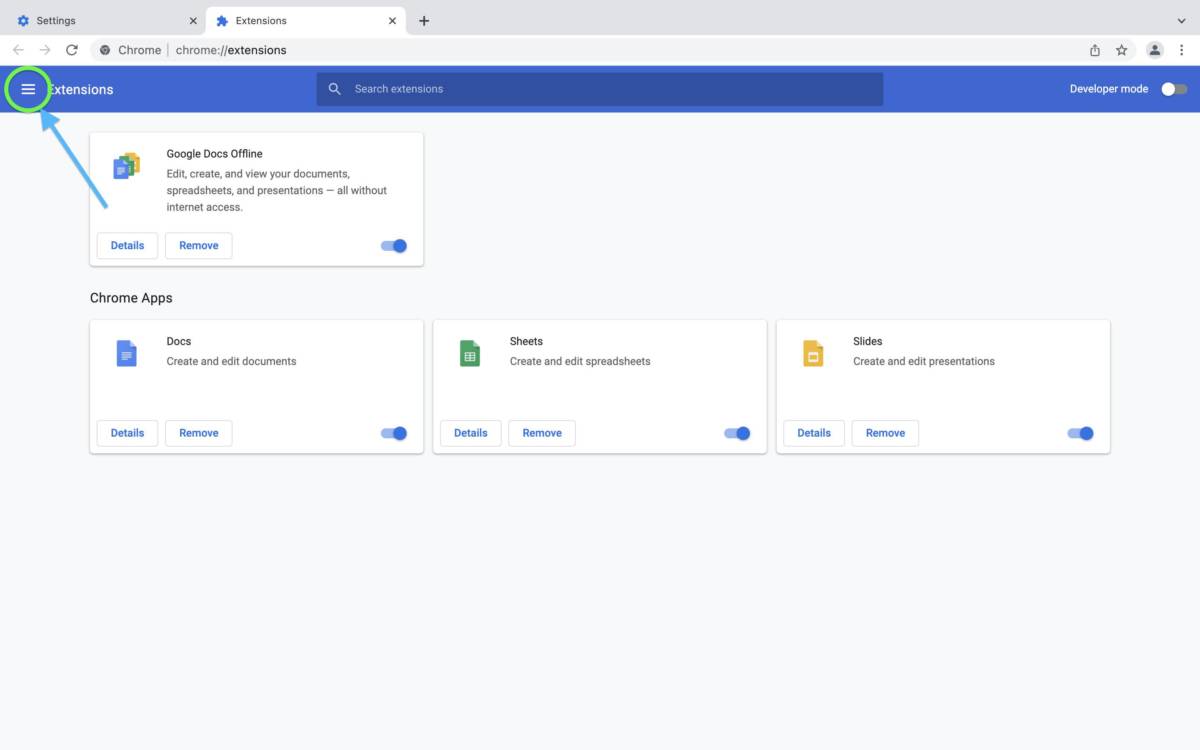Click the 'Create and edit spreadsheets' description
Screen dimensions: 1200x750
click(580, 361)
